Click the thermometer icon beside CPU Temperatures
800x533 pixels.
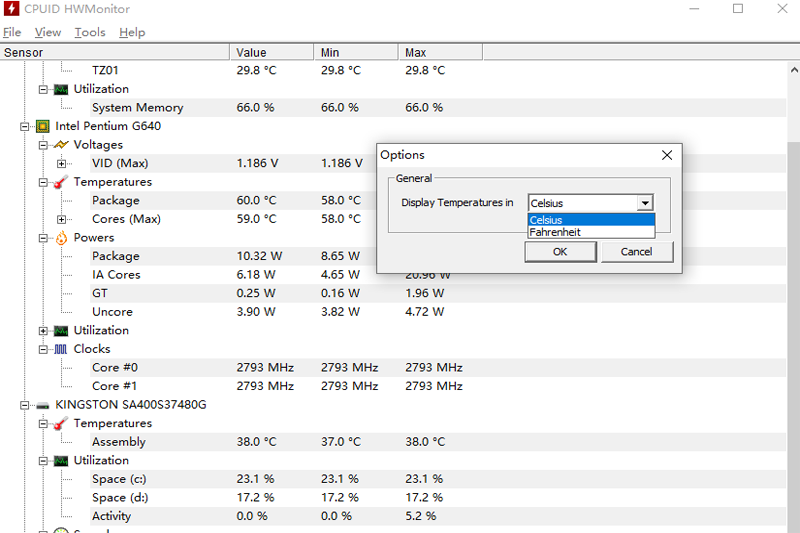click(61, 182)
